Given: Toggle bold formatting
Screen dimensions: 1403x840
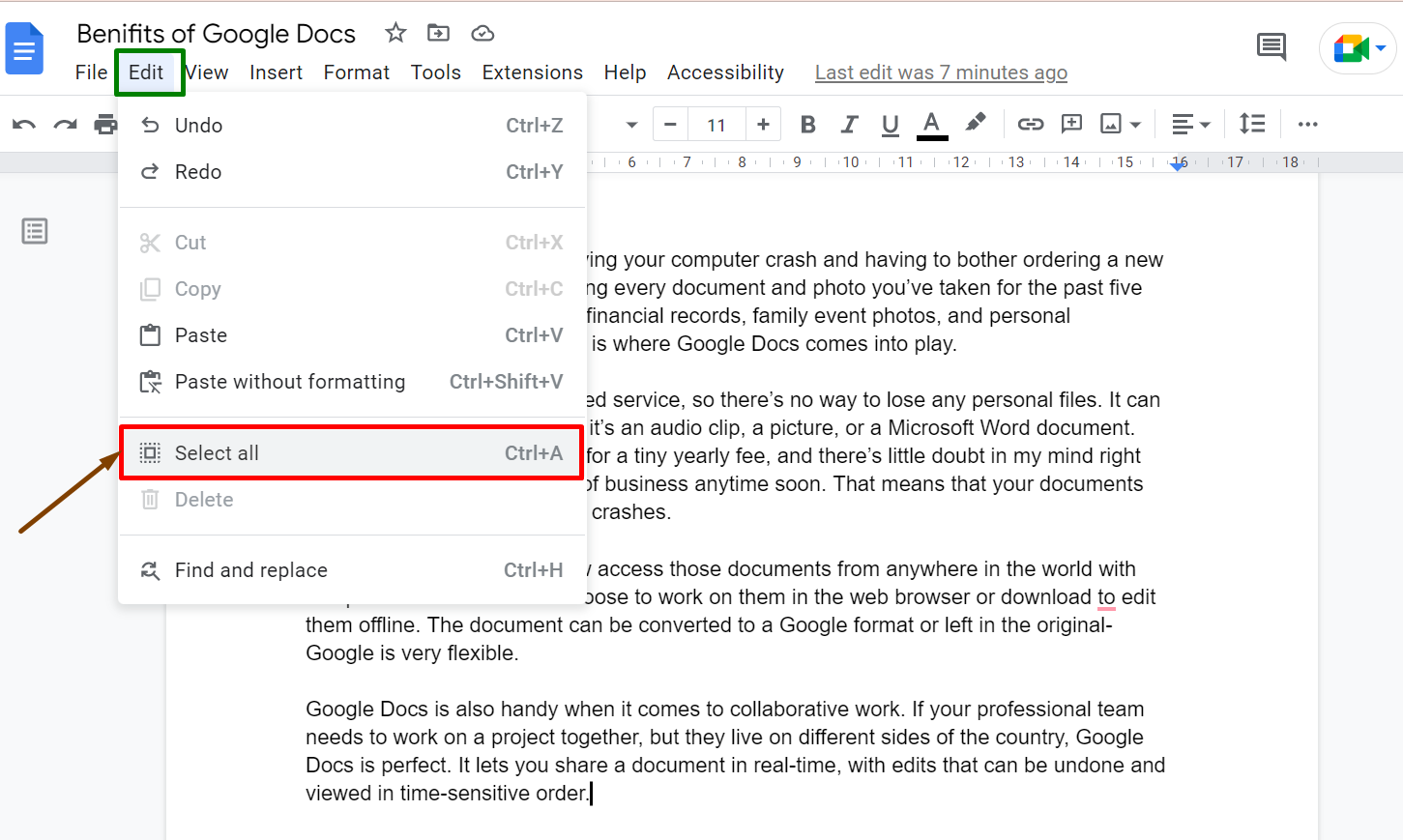Looking at the screenshot, I should (x=807, y=124).
